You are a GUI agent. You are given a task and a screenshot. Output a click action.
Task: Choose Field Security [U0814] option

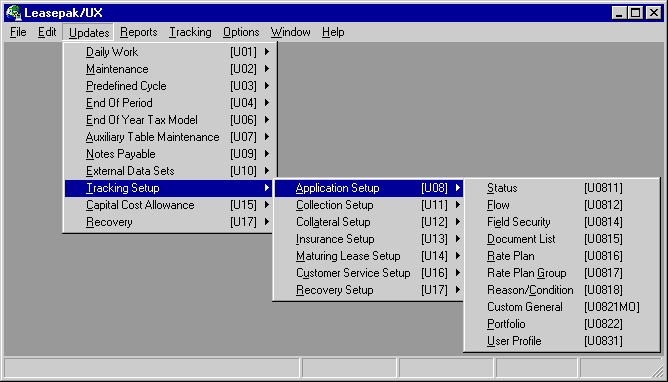tap(561, 222)
